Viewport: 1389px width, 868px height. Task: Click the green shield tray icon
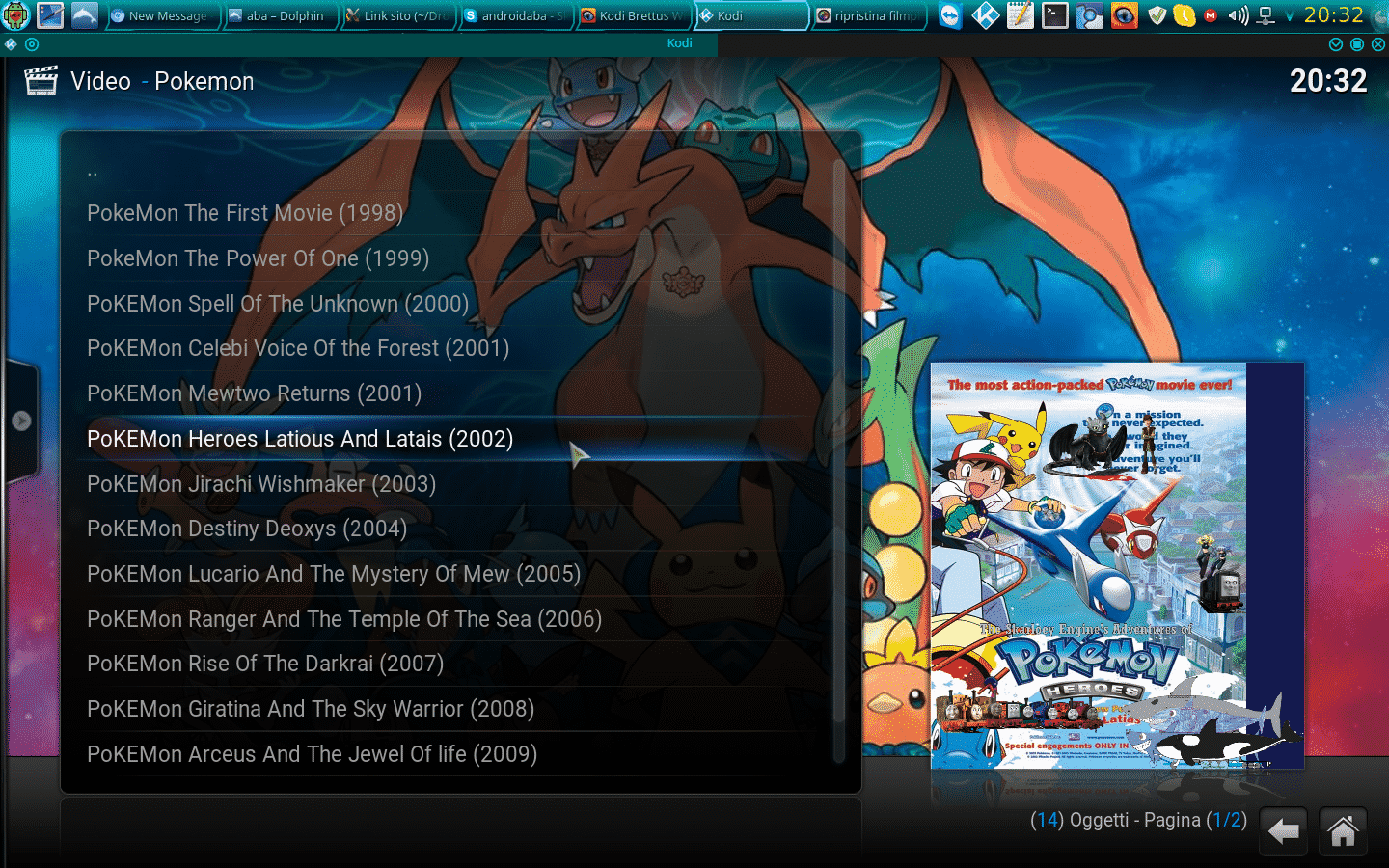coord(1157,15)
